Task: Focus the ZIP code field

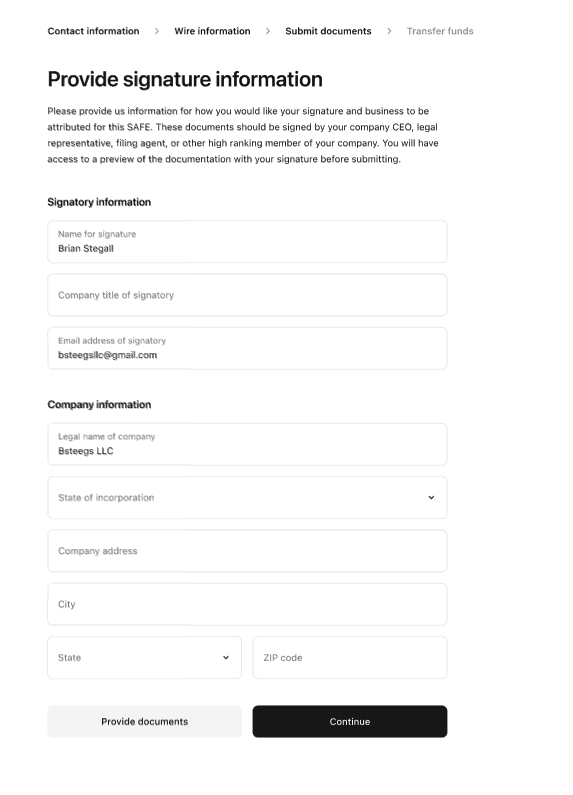Action: click(350, 658)
